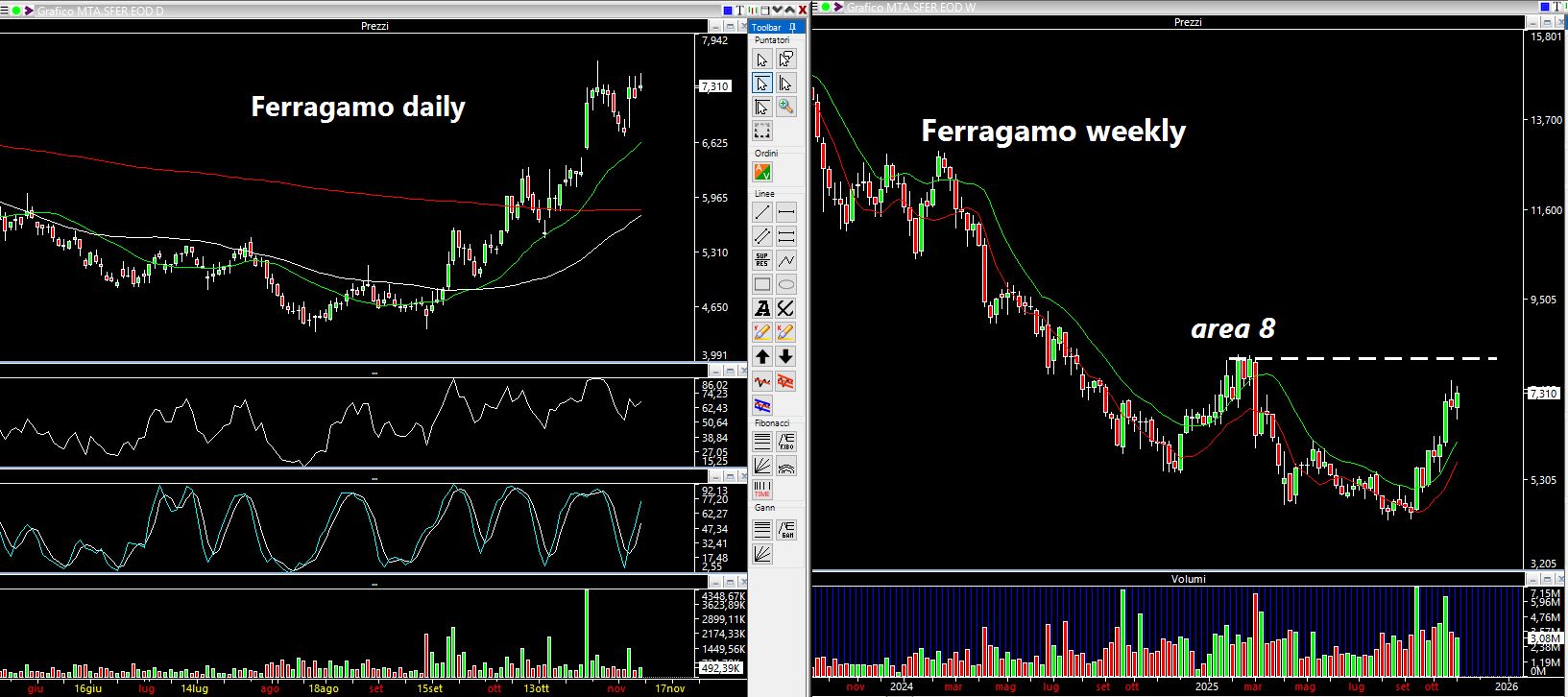The height and width of the screenshot is (697, 1568).
Task: Click the candlestick icon in daily chart title bar
Action: click(753, 11)
